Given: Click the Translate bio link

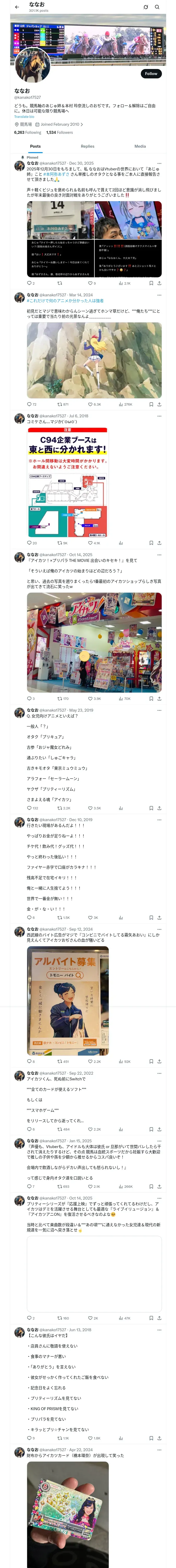Looking at the screenshot, I should (24, 117).
